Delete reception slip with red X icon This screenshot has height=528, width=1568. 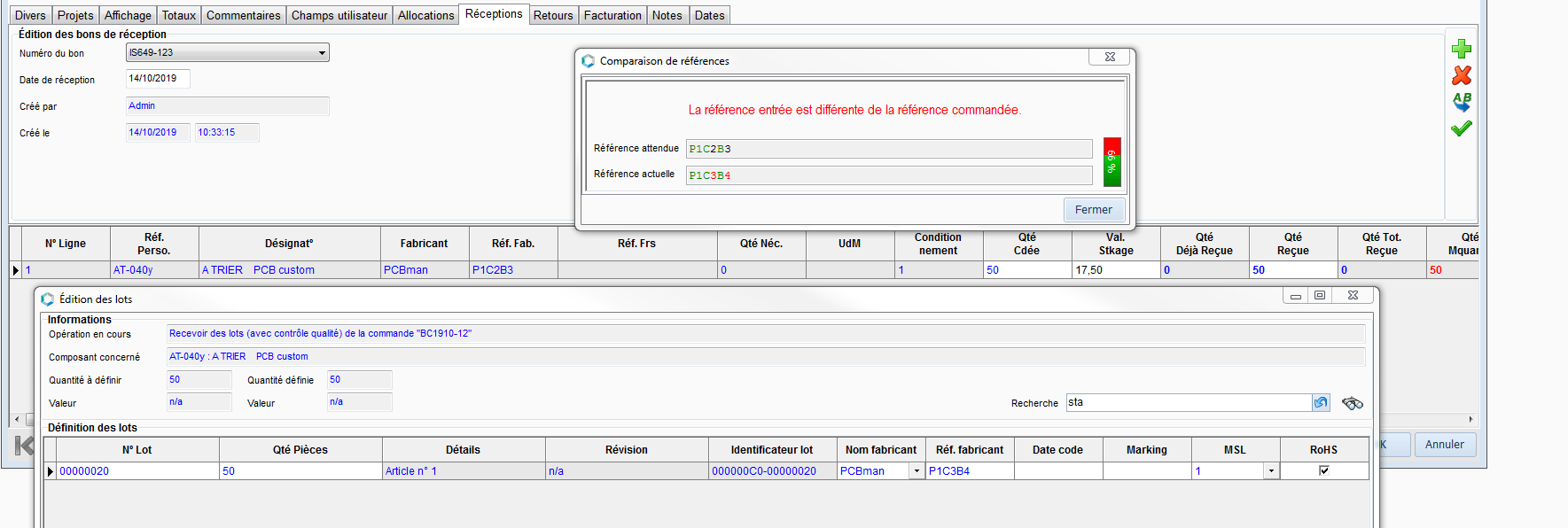coord(1461,75)
